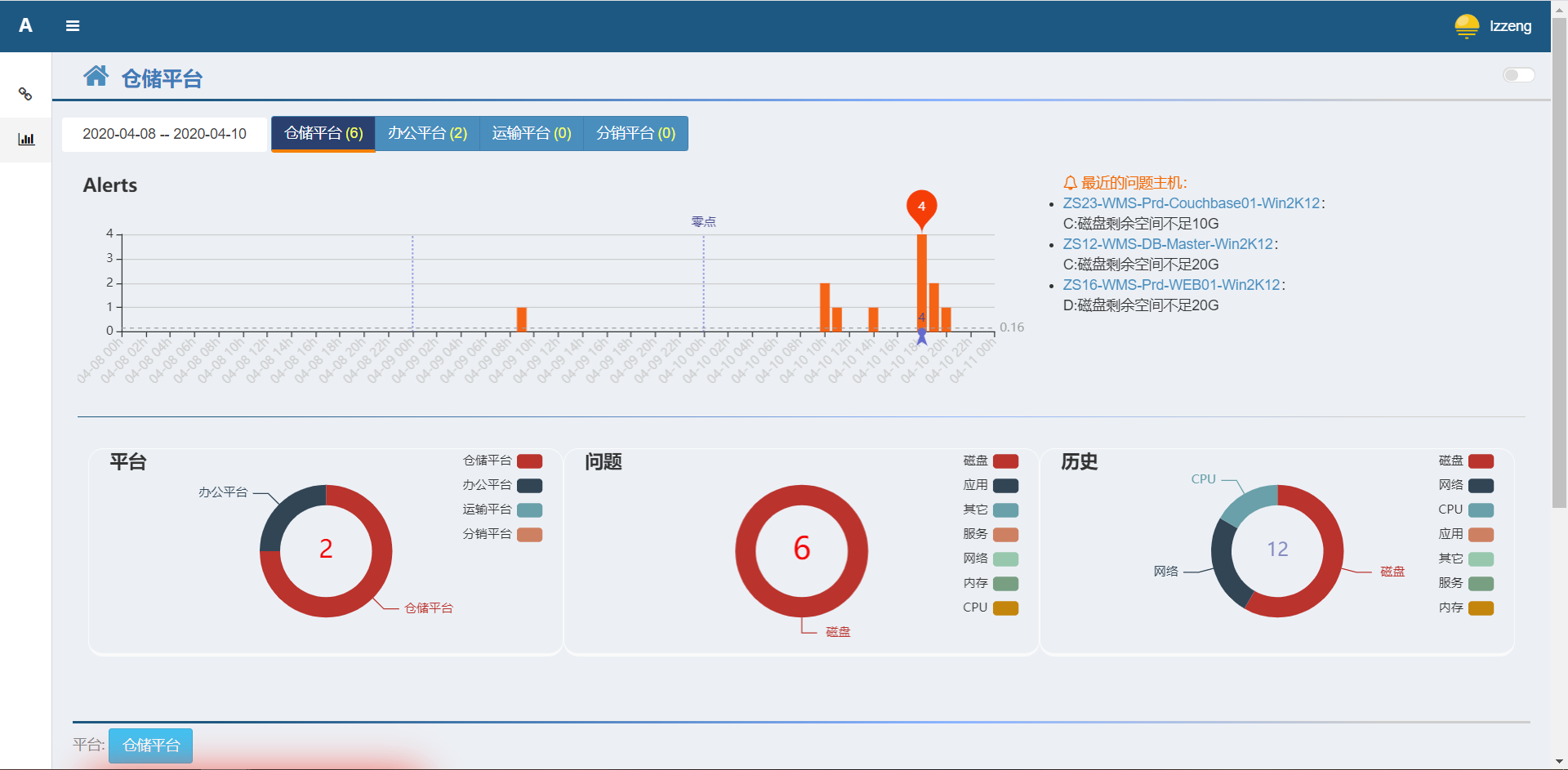Open the link chain sidebar icon
Image resolution: width=1568 pixels, height=770 pixels.
tap(25, 94)
